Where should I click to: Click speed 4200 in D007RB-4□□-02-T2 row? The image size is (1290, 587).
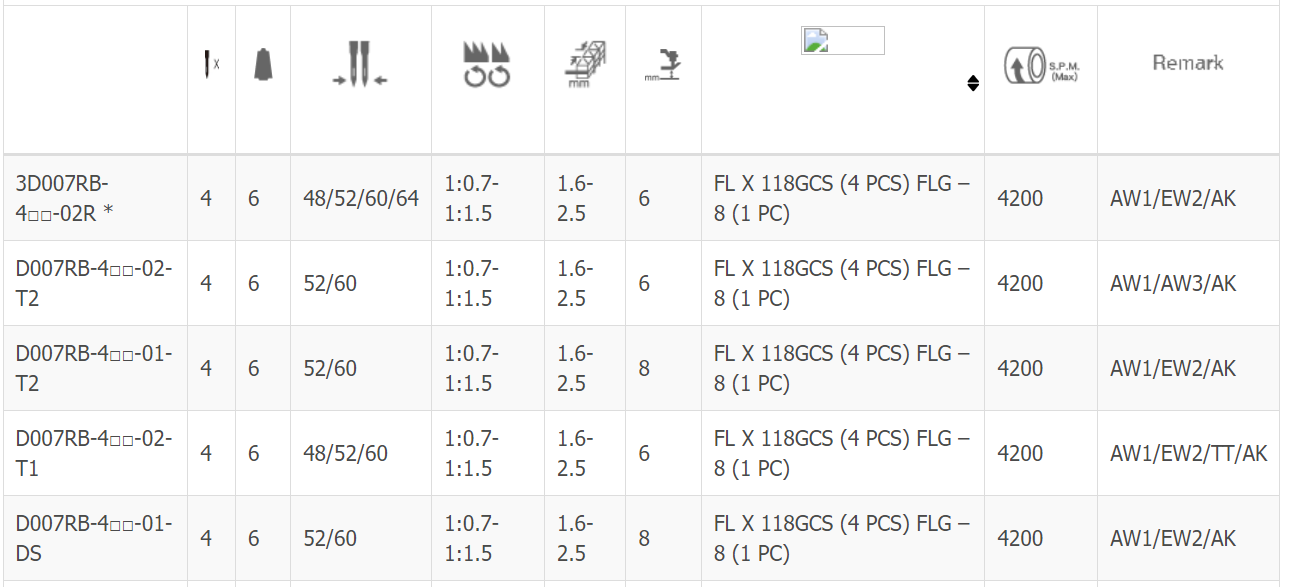point(1020,283)
